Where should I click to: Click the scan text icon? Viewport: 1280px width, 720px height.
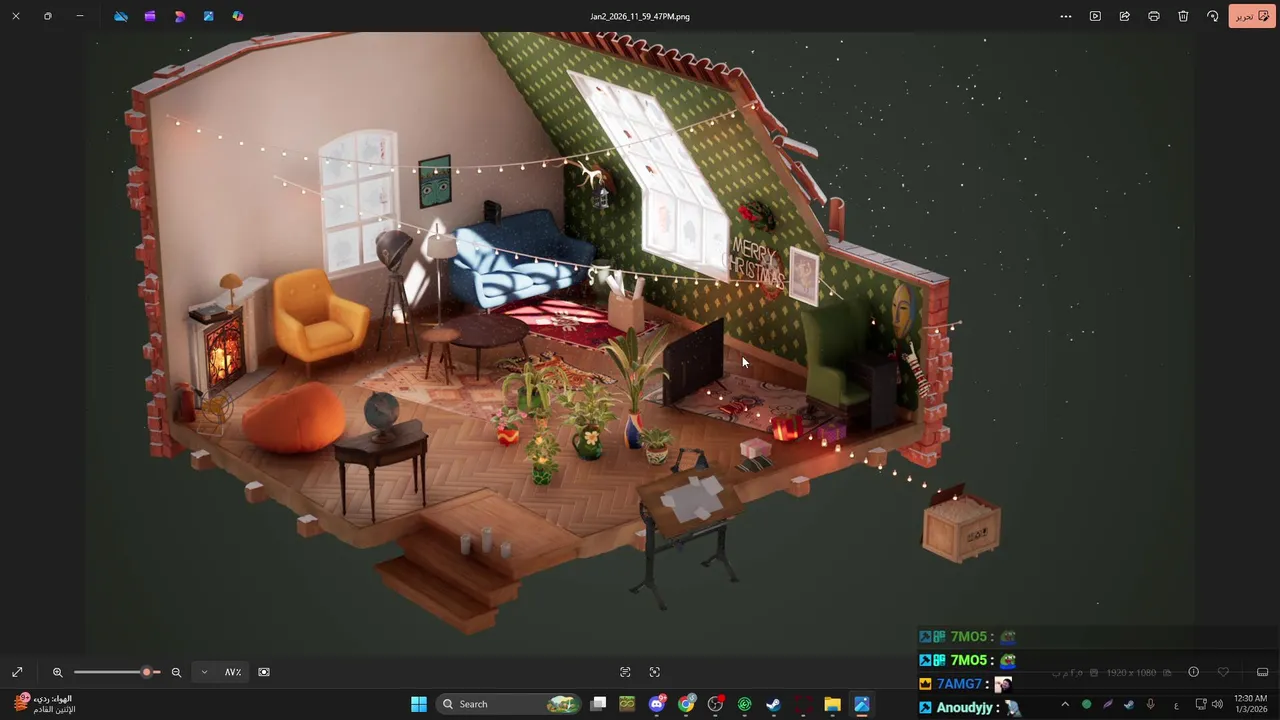[x=625, y=672]
